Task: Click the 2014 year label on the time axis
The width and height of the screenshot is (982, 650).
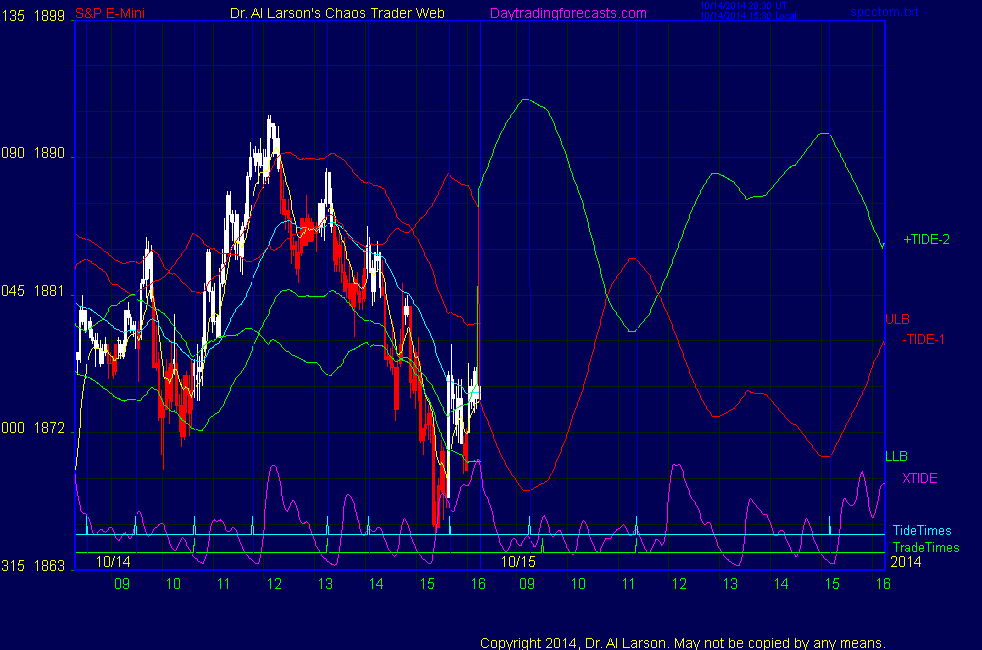Action: (x=903, y=562)
